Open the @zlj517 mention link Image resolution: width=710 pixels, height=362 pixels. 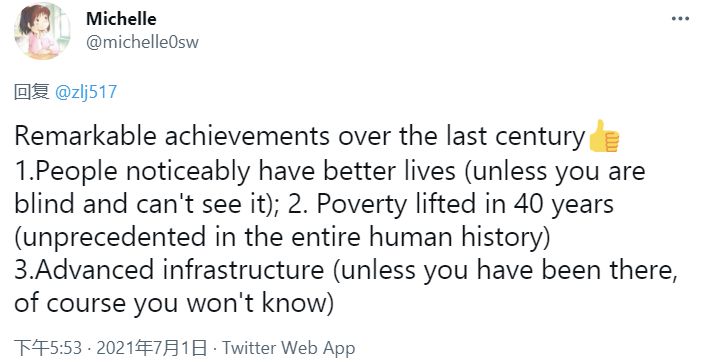(86, 92)
